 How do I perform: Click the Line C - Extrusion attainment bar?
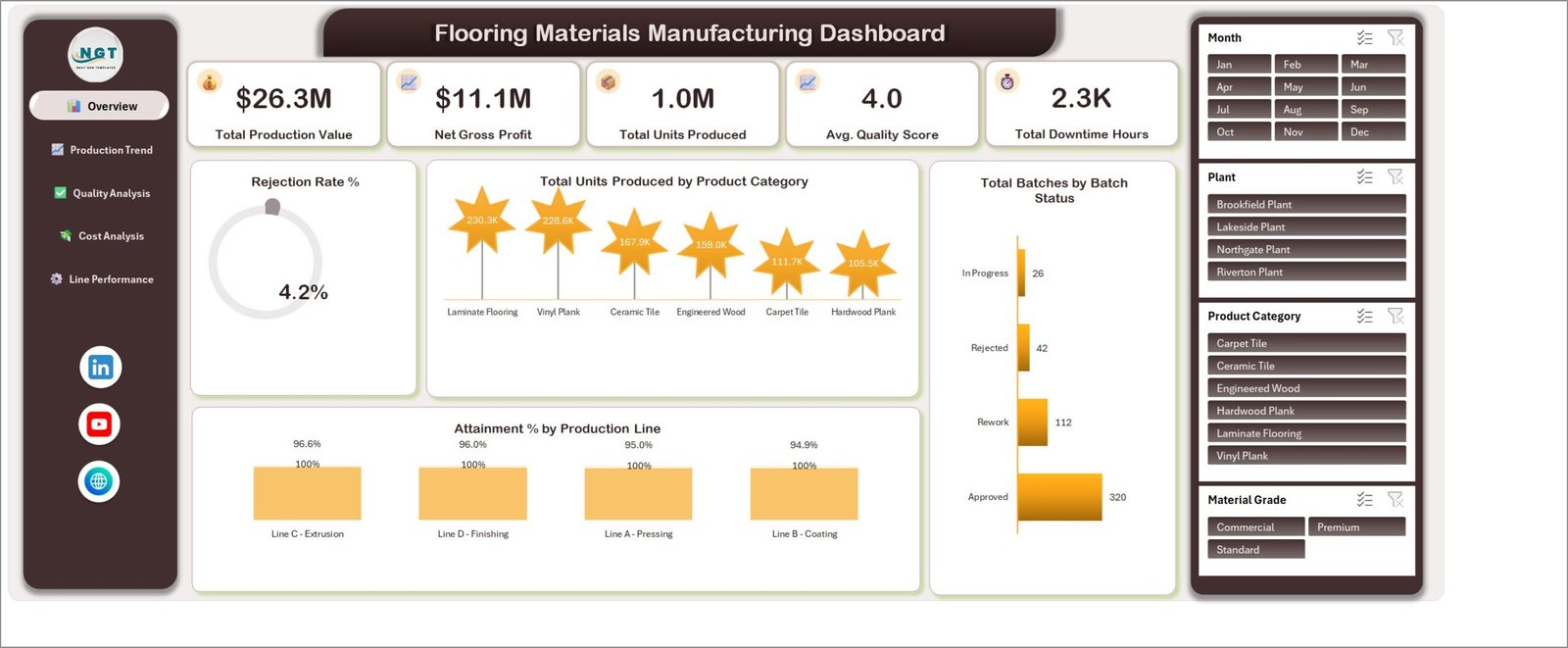[307, 493]
